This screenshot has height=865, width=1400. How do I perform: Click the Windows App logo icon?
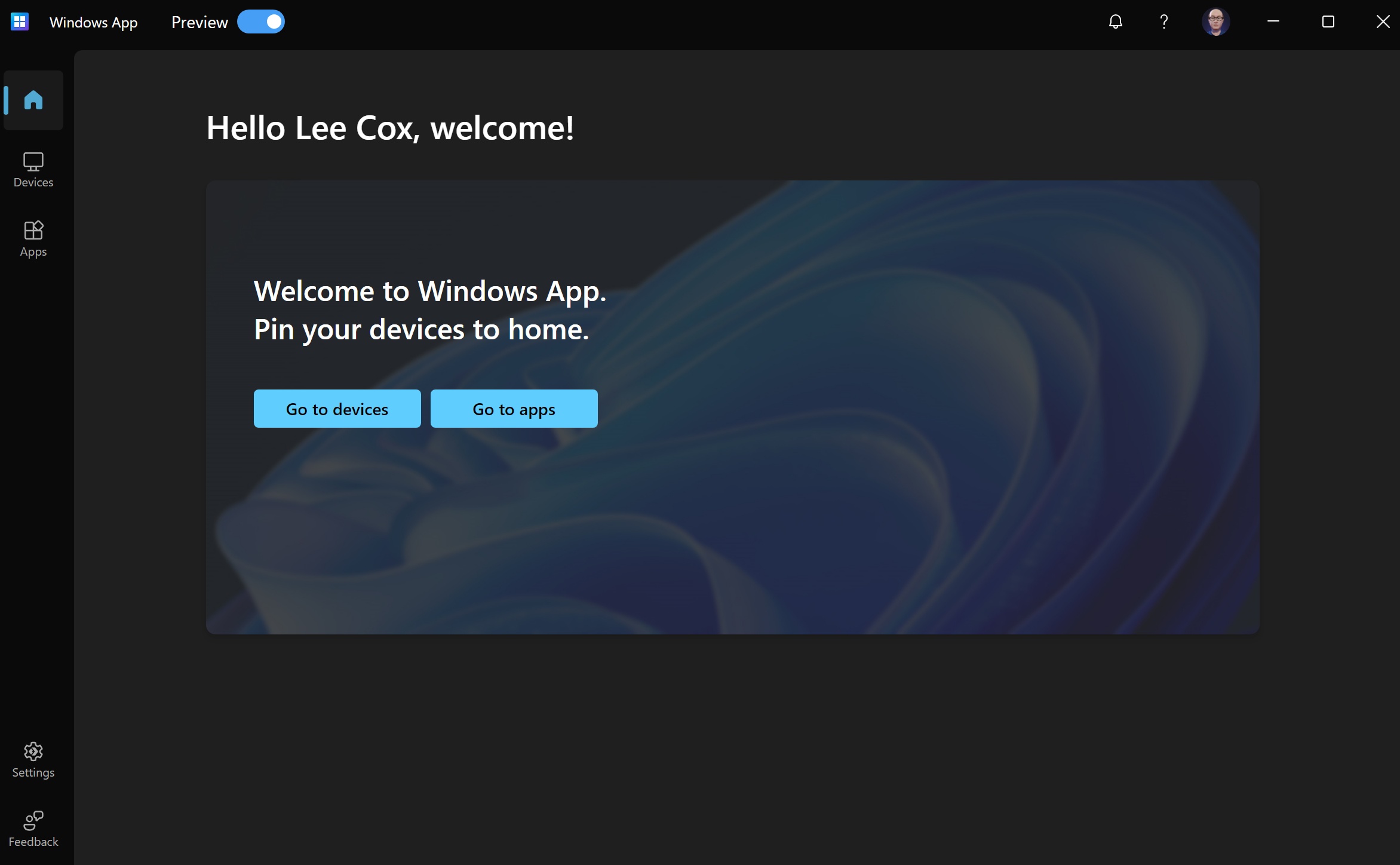[20, 22]
